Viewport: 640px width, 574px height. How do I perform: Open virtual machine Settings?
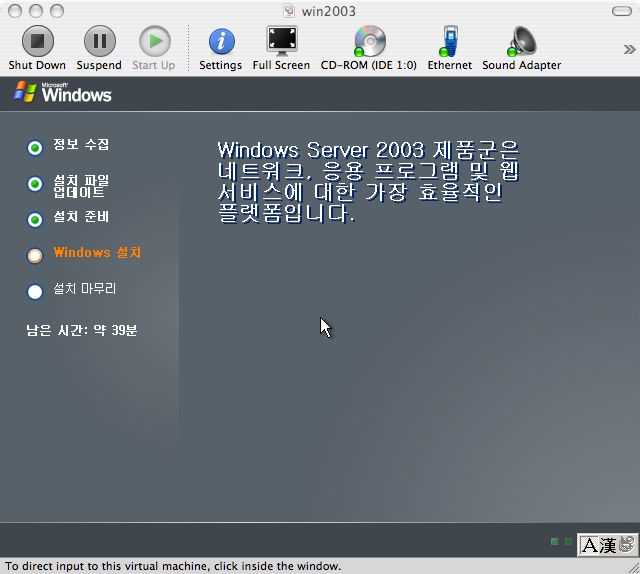(221, 42)
